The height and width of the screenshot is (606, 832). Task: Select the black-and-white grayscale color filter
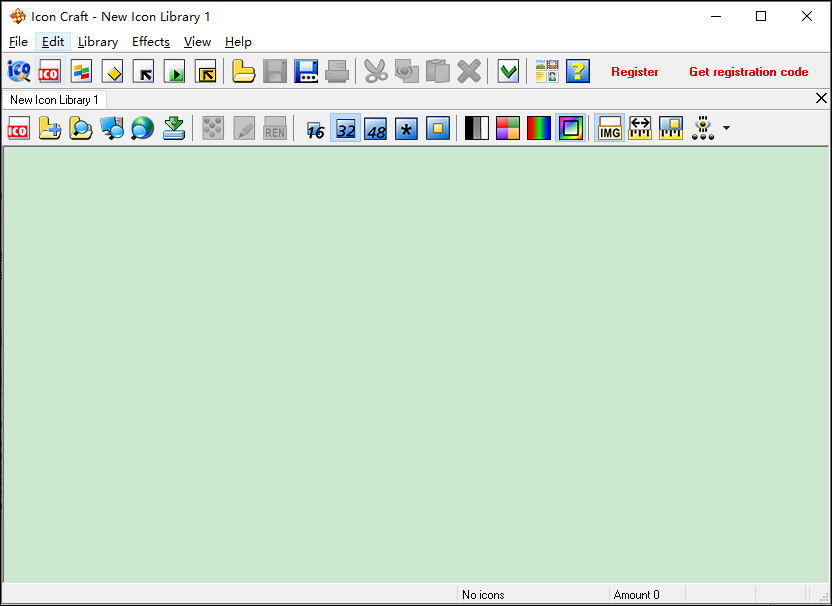click(x=476, y=128)
